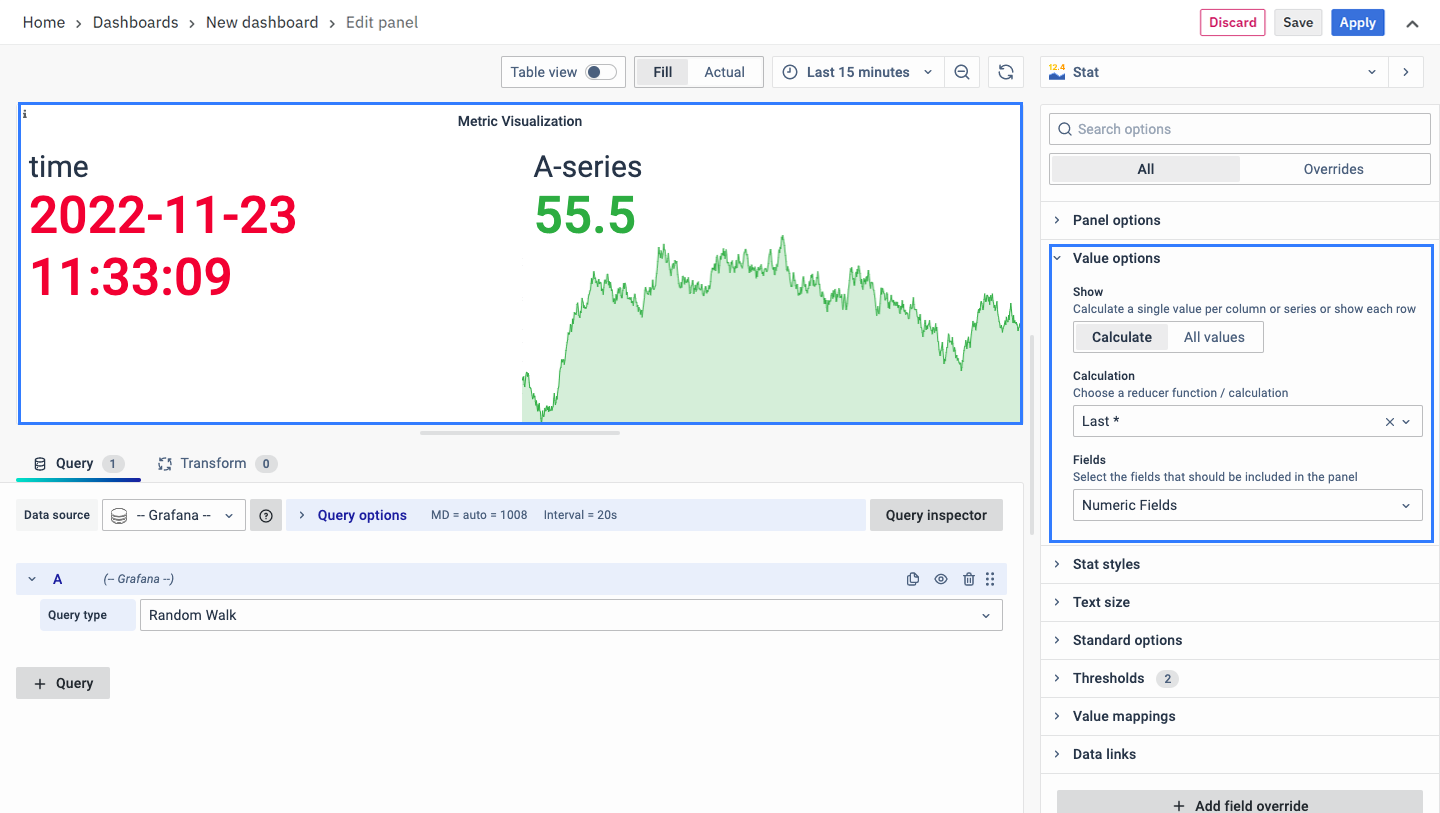Open the data source help icon

tap(266, 515)
